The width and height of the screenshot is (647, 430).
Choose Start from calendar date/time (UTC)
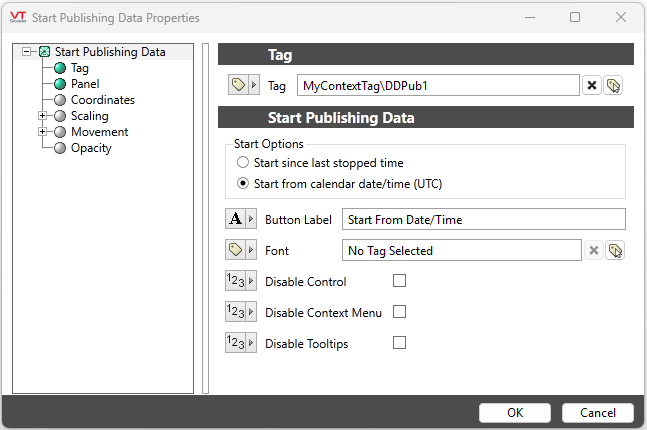pos(243,183)
